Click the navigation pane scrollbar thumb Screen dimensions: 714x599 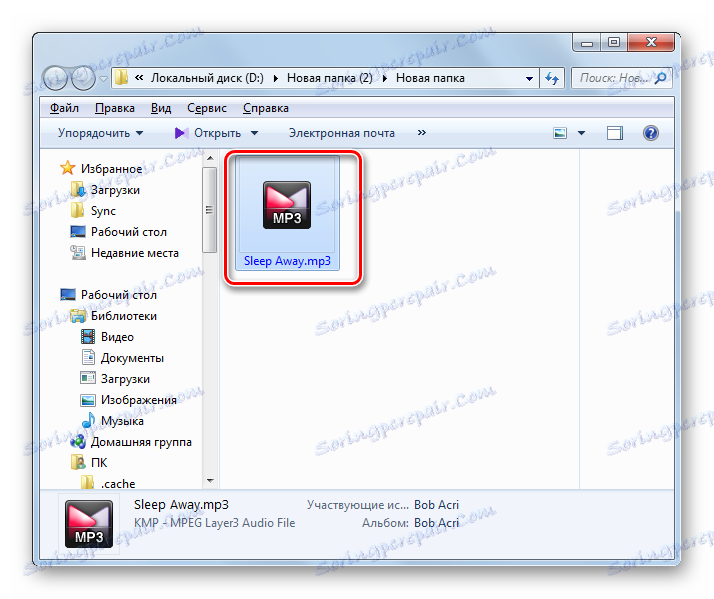(x=209, y=210)
